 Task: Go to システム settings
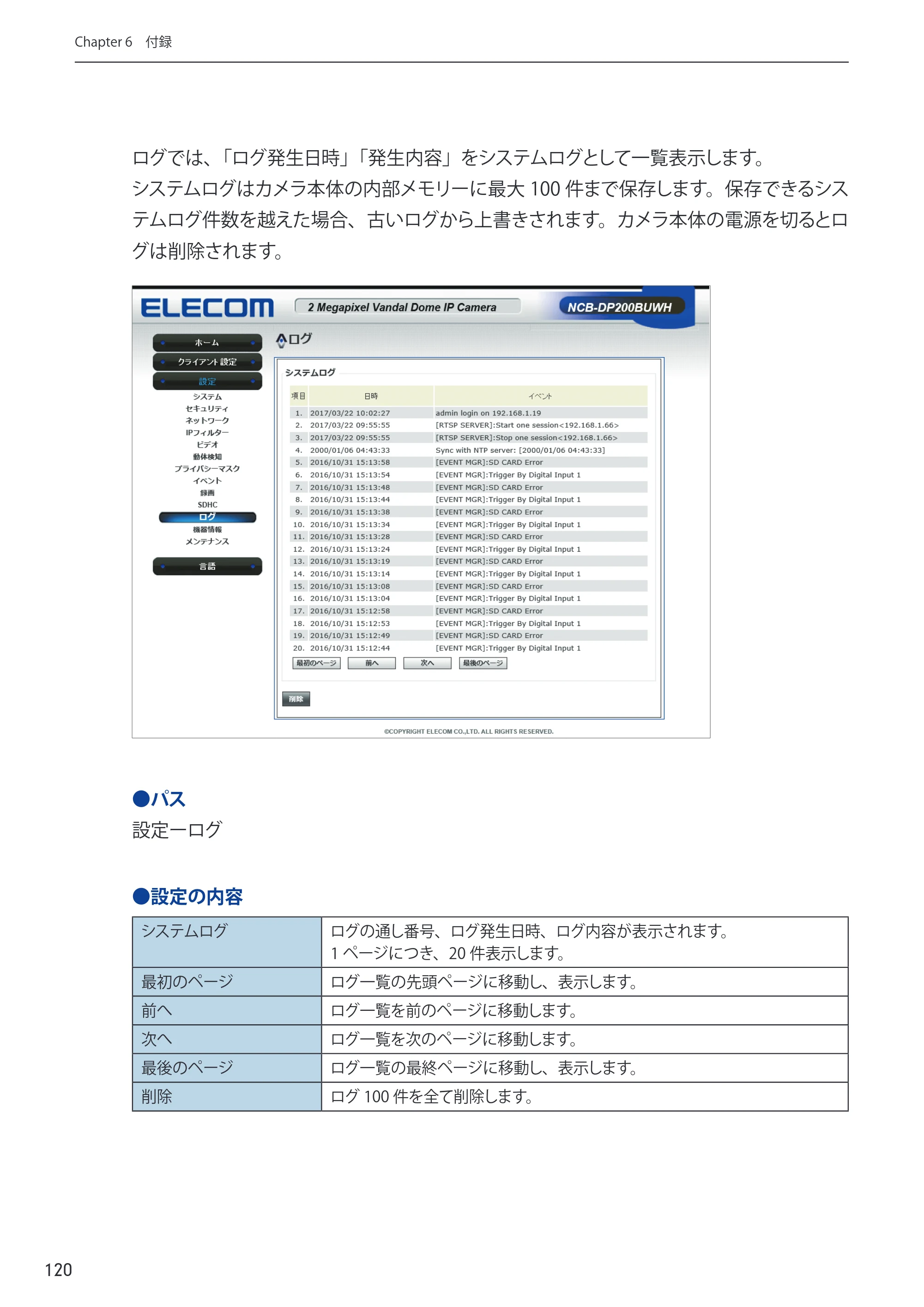click(207, 397)
